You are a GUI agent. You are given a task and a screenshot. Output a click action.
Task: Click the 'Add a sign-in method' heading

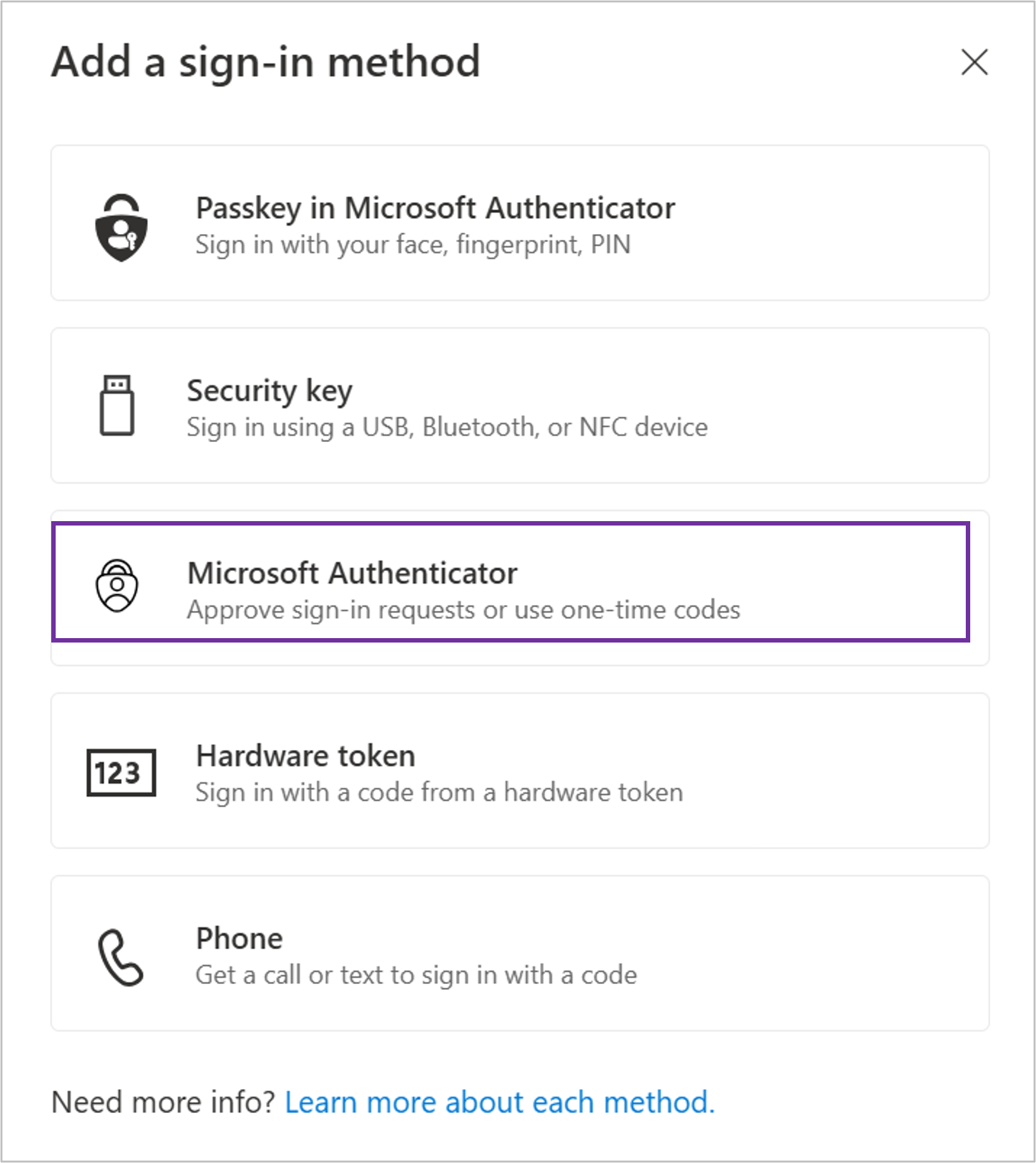tap(266, 62)
